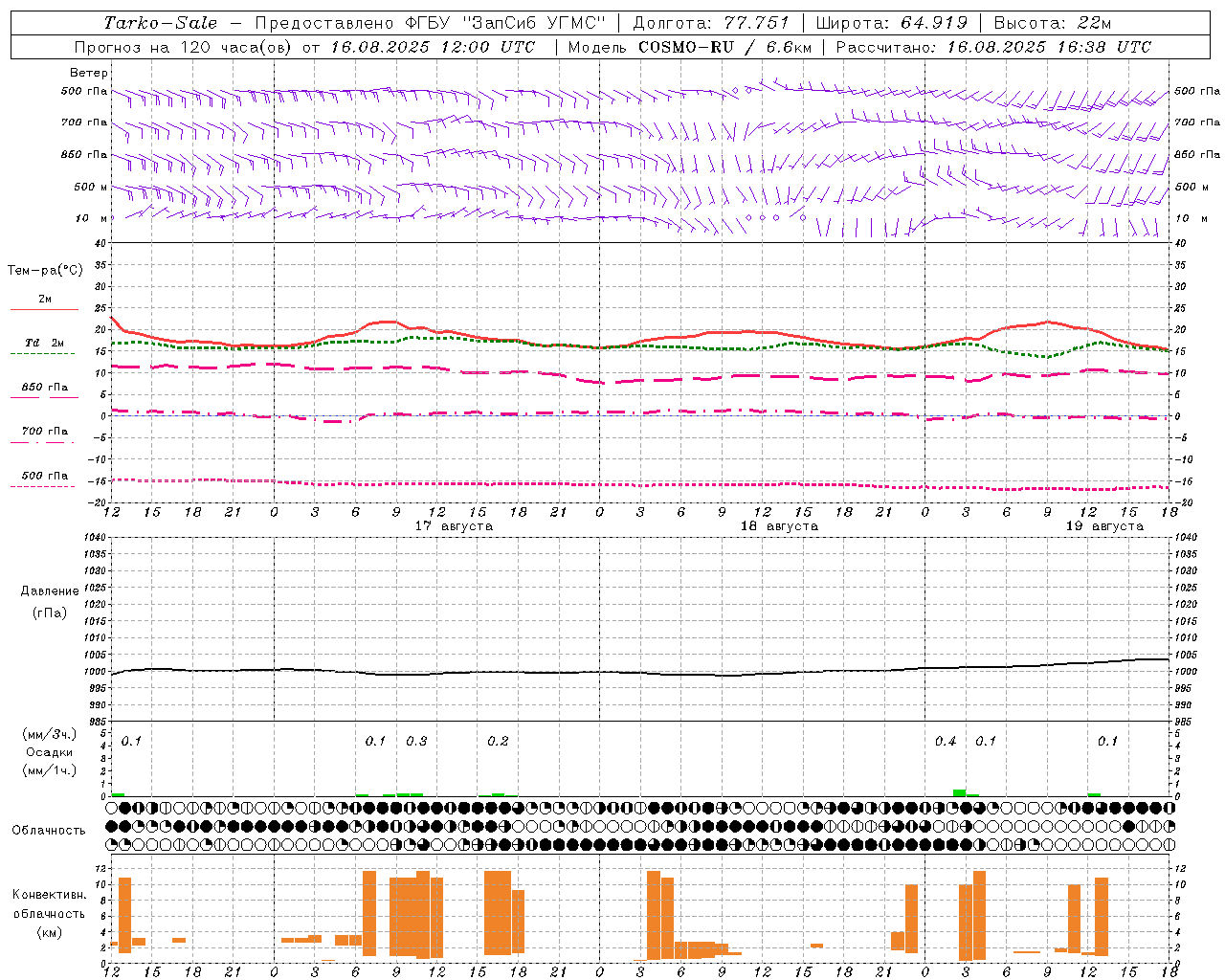Click the "500 м" wind level label on left
The image size is (1225, 980).
click(91, 187)
